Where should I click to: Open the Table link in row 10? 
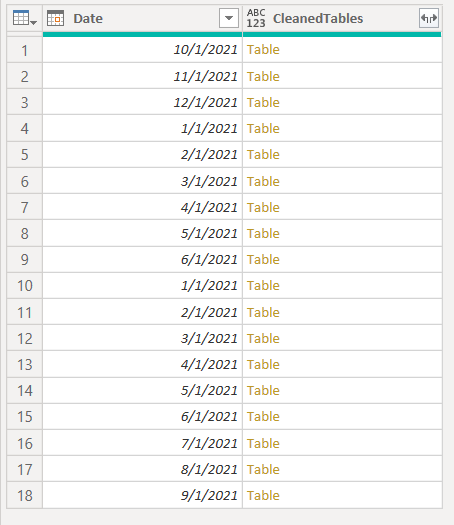(263, 286)
